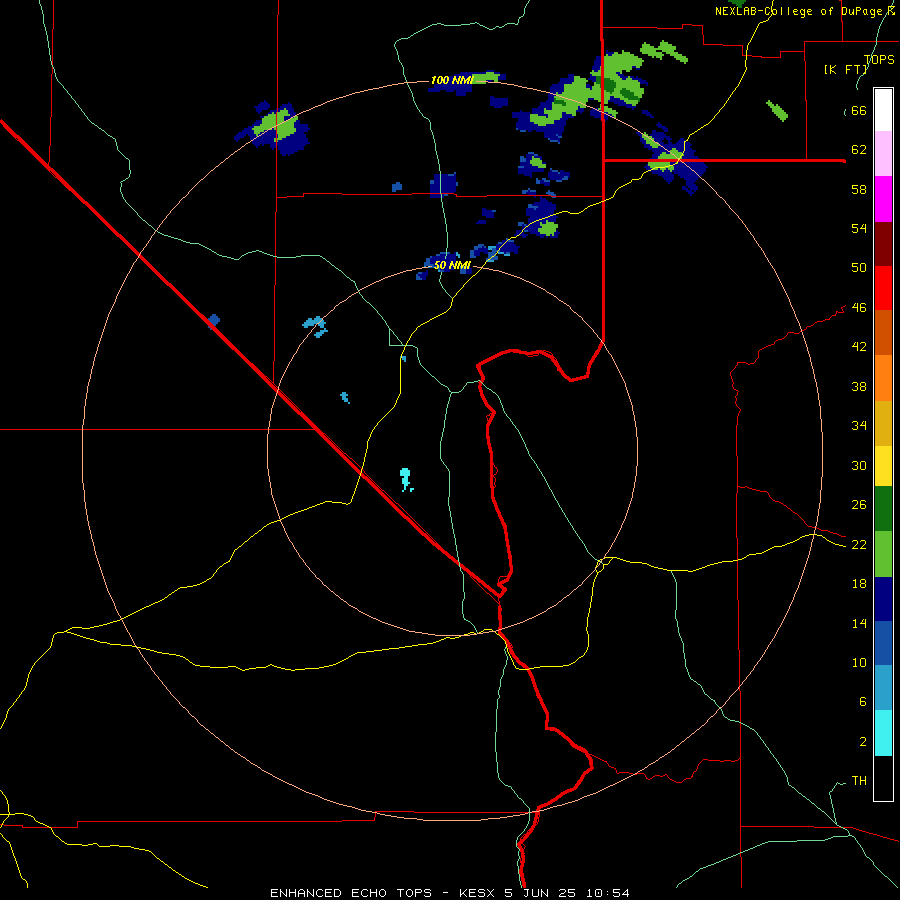Select the magenta swatch in the color scale
Viewport: 900px width, 900px height.
pos(883,199)
